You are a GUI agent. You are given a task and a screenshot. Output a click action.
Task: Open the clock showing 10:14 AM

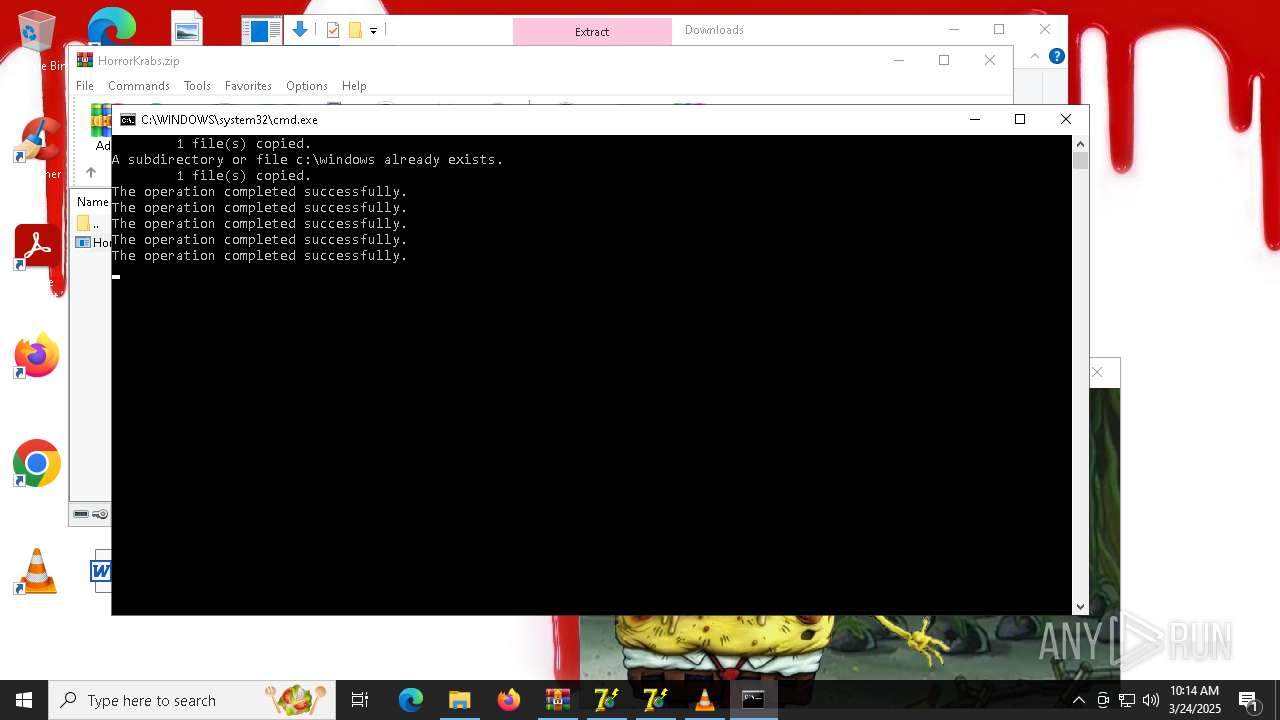pos(1195,700)
